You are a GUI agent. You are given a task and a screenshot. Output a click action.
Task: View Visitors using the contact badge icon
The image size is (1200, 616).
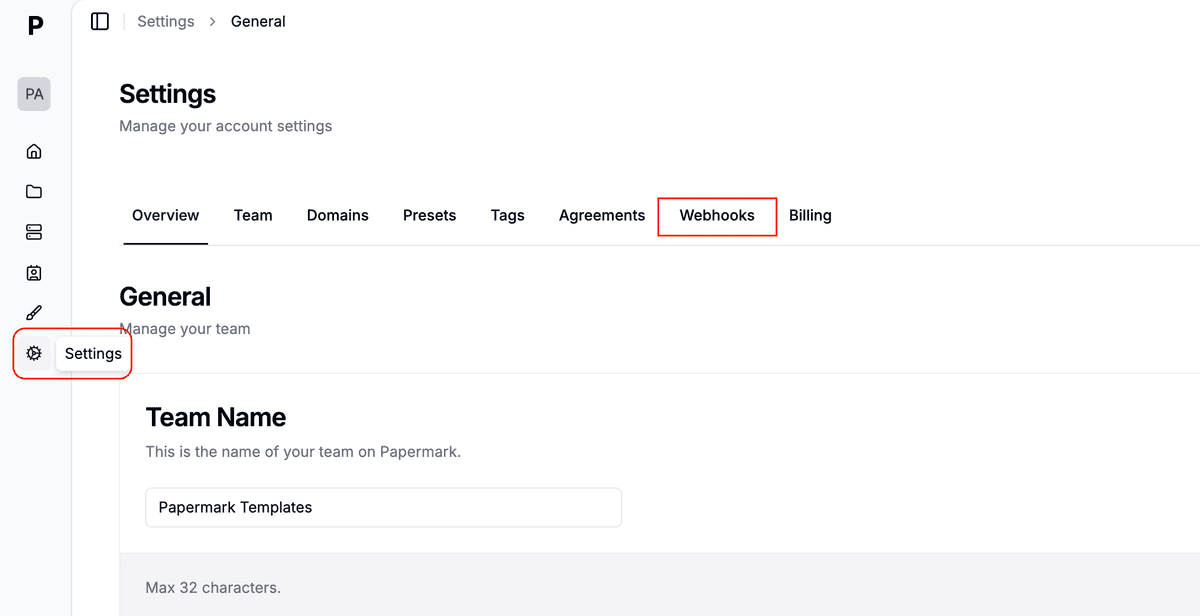[34, 272]
